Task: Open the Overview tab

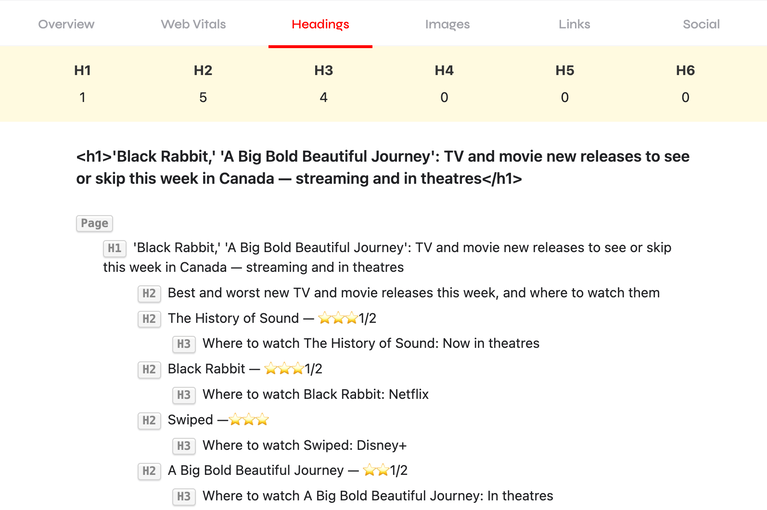Action: 66,24
